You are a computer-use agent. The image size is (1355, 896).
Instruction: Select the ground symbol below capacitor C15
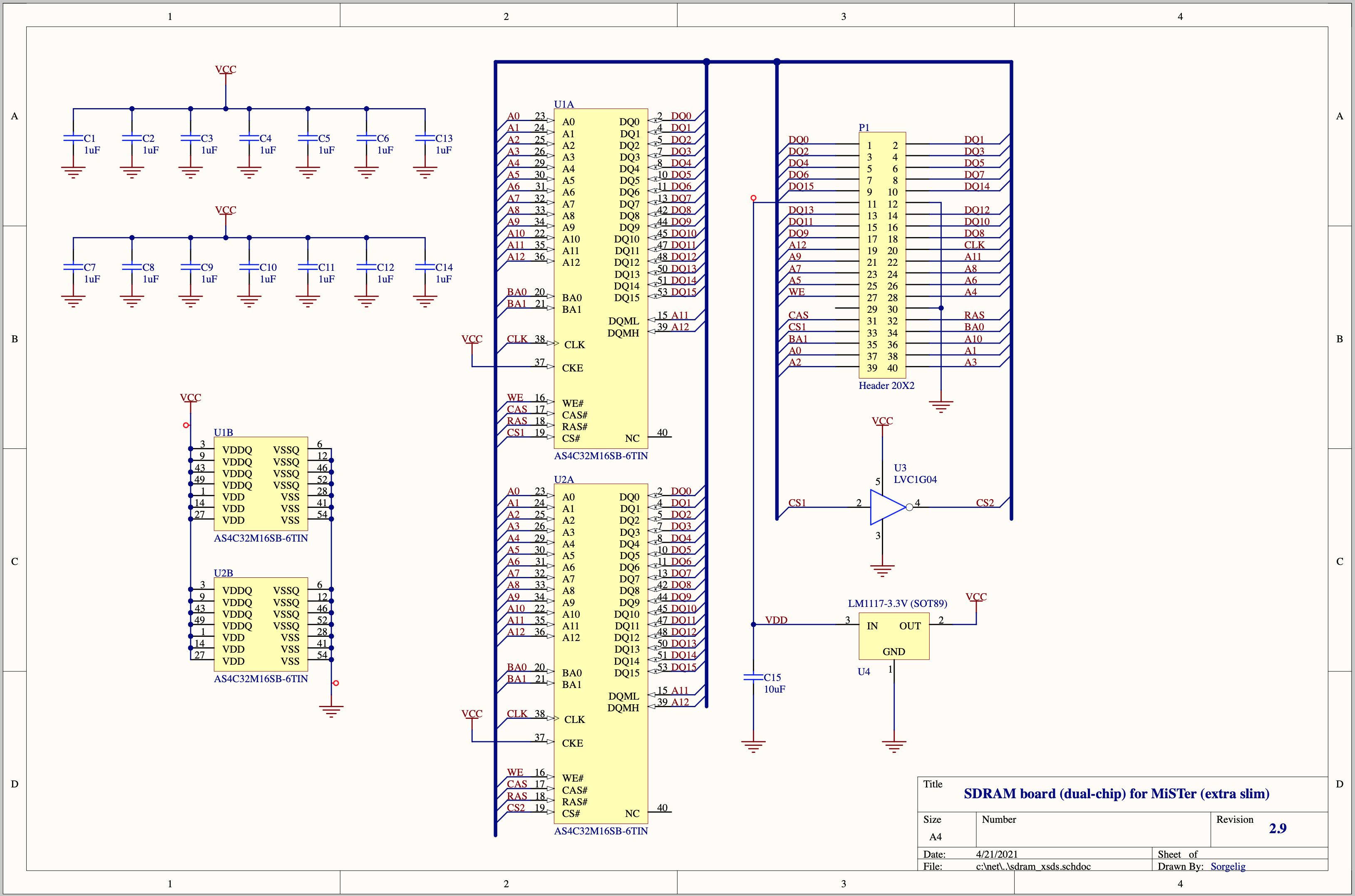click(753, 746)
